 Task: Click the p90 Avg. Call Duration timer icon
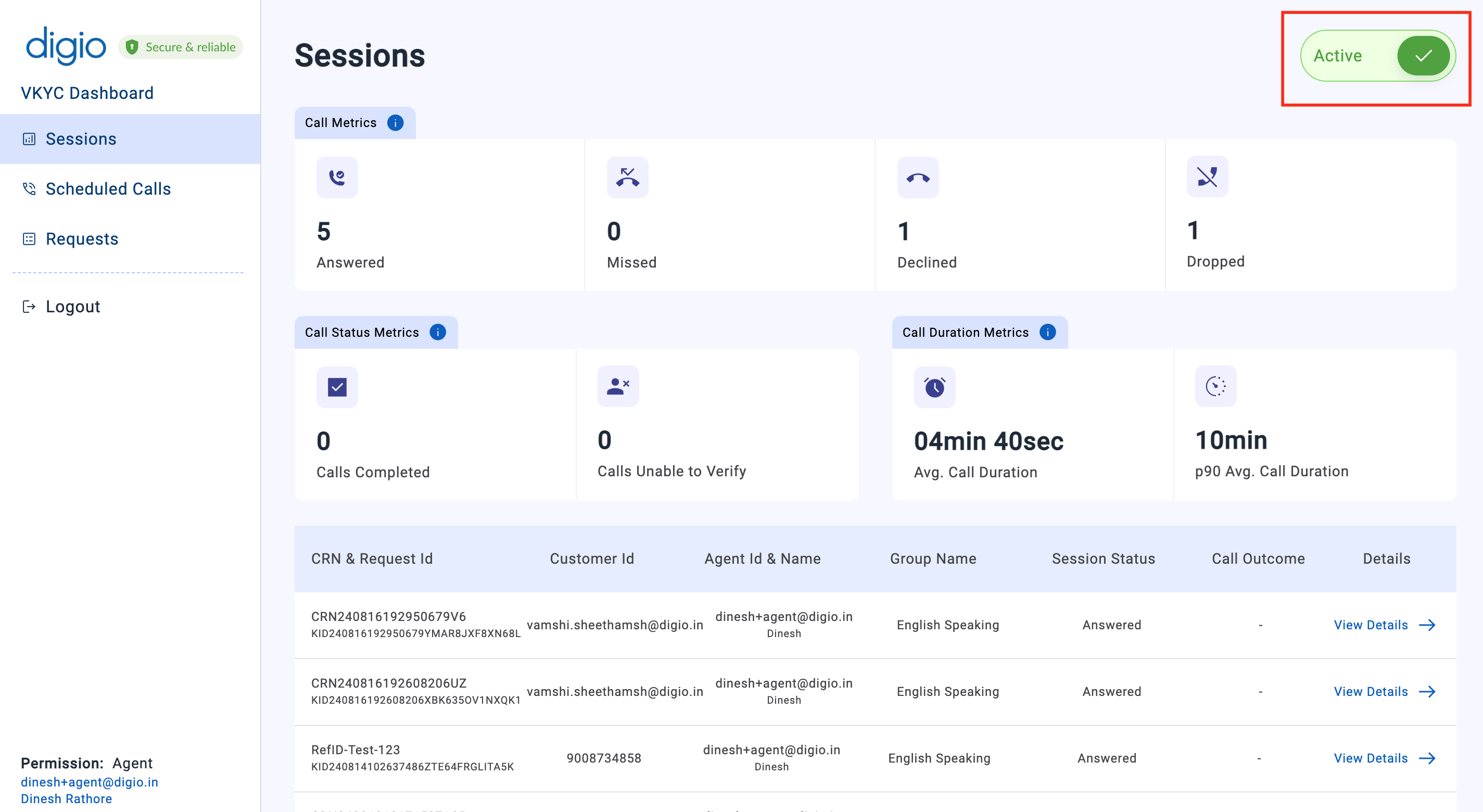pyautogui.click(x=1216, y=386)
